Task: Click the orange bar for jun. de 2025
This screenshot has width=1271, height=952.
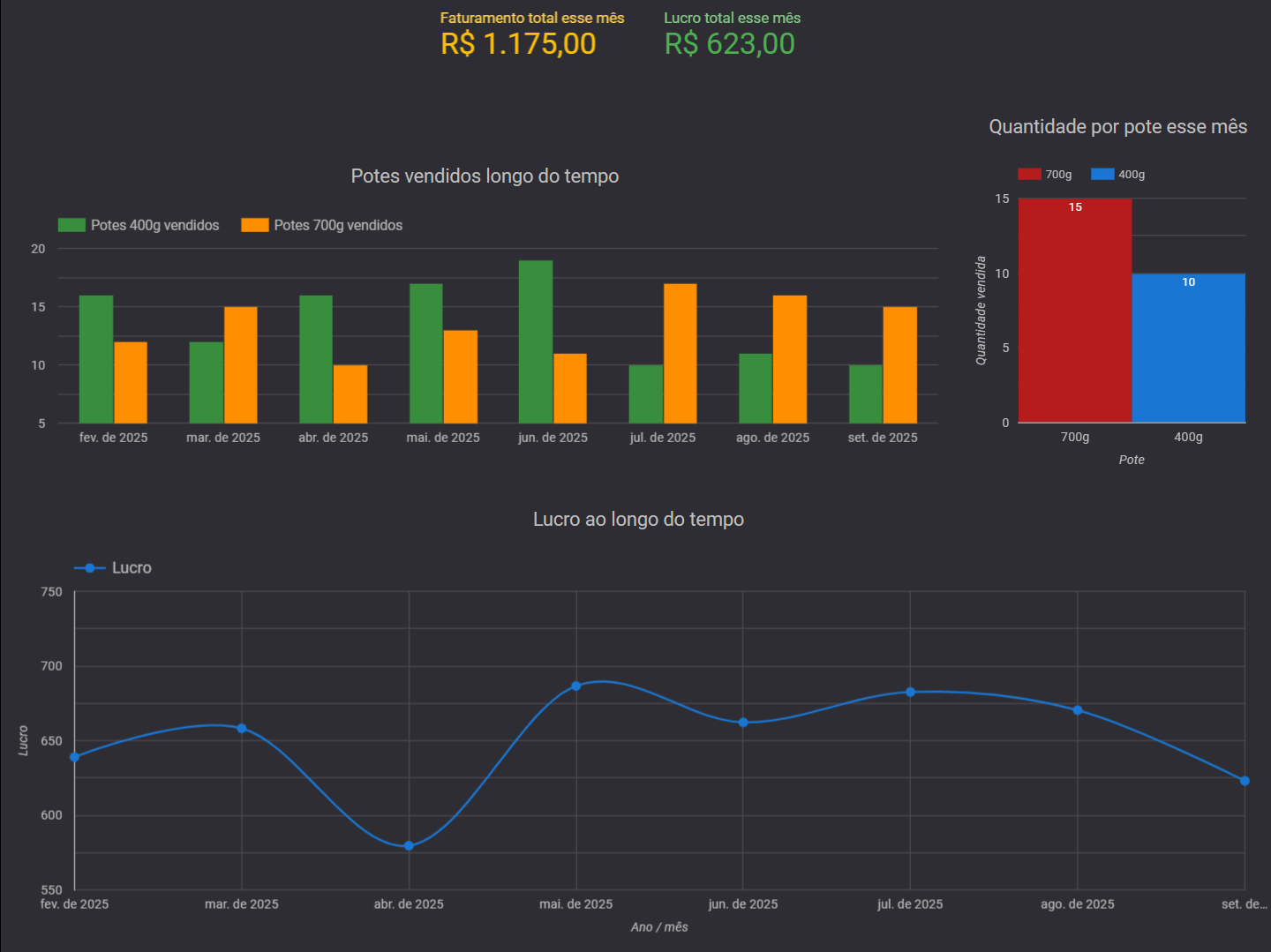Action: (x=570, y=388)
